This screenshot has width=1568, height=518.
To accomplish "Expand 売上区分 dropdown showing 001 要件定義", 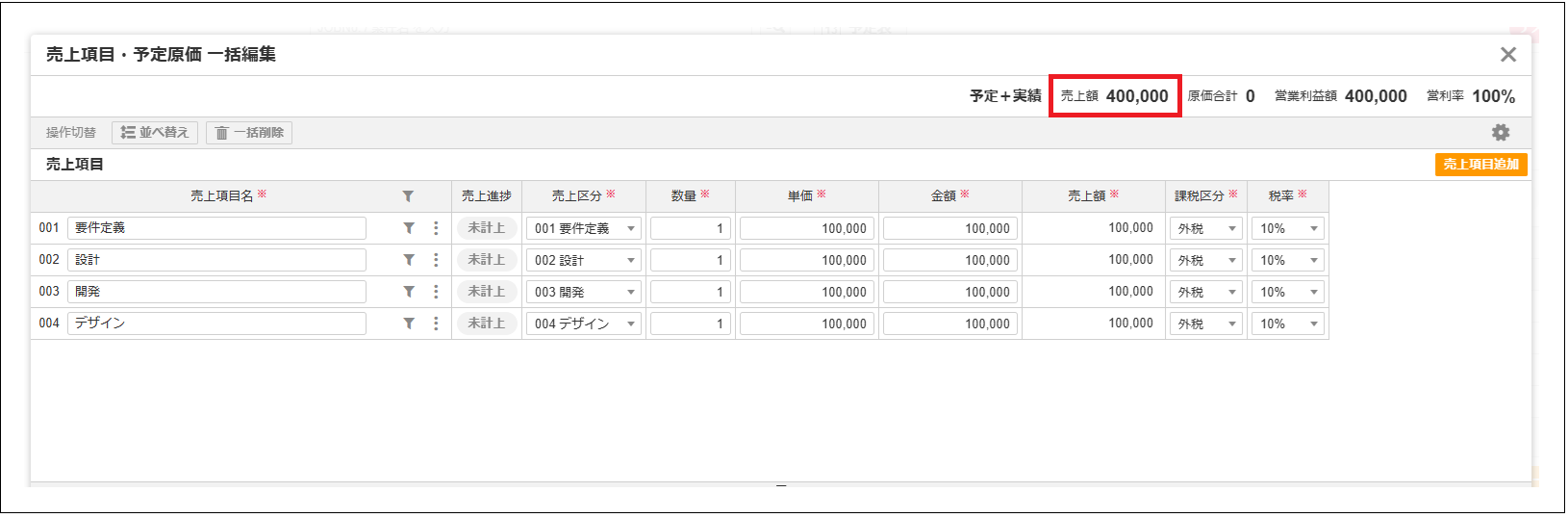I will [x=584, y=229].
